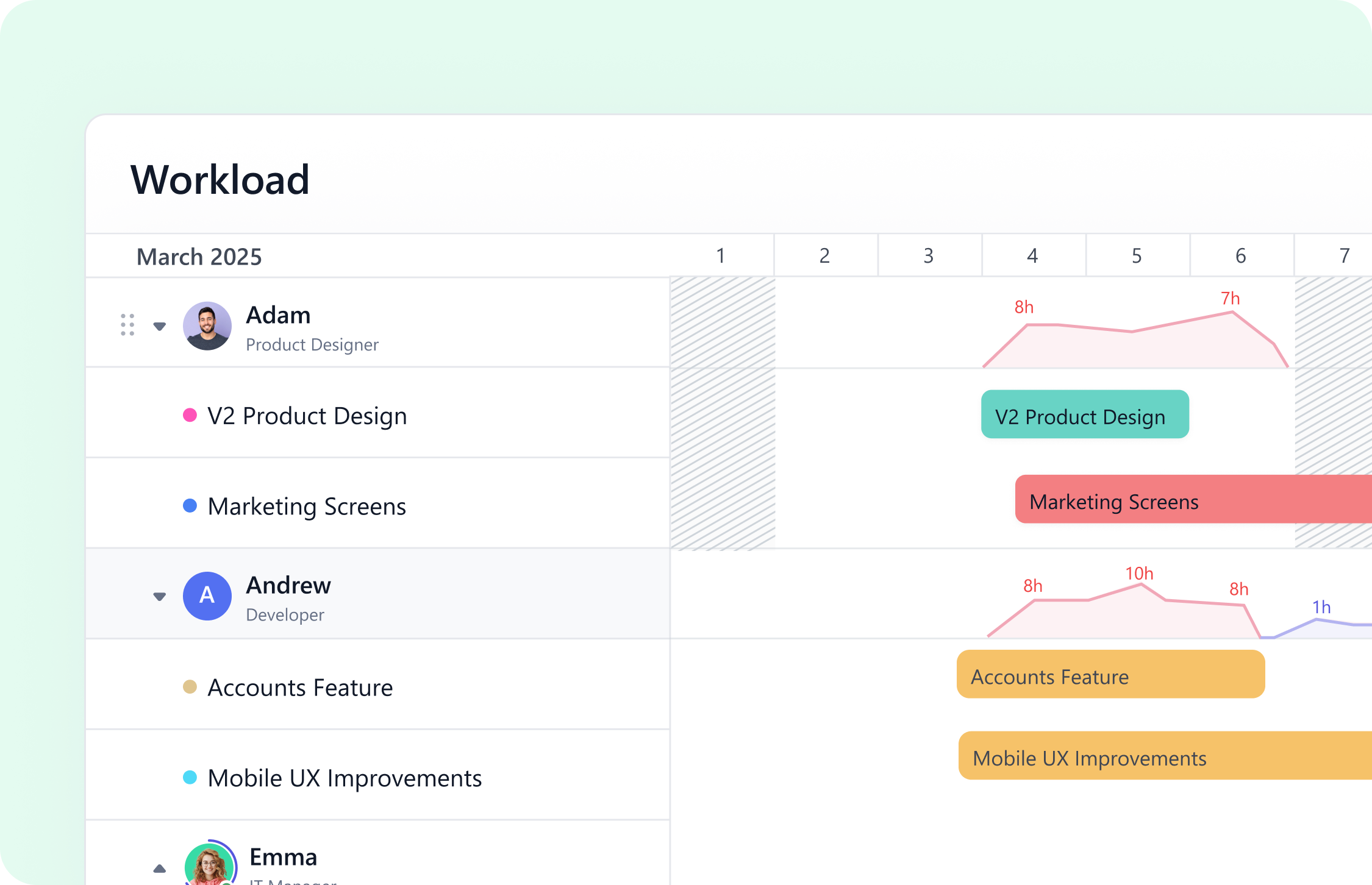Viewport: 1372px width, 885px height.
Task: Click the drag handle beside Adam
Action: click(x=127, y=325)
